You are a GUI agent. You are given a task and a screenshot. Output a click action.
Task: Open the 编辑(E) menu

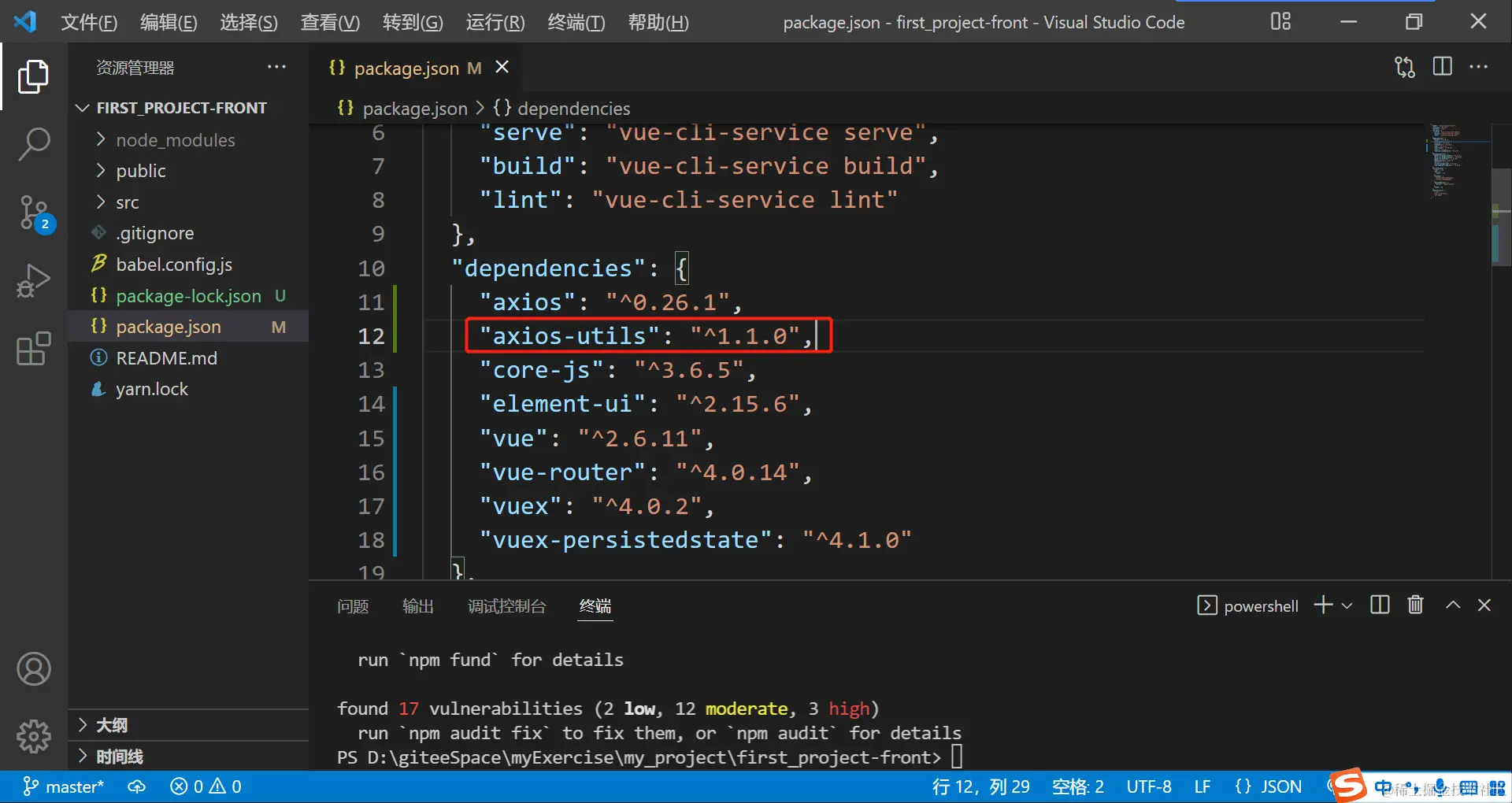[169, 22]
